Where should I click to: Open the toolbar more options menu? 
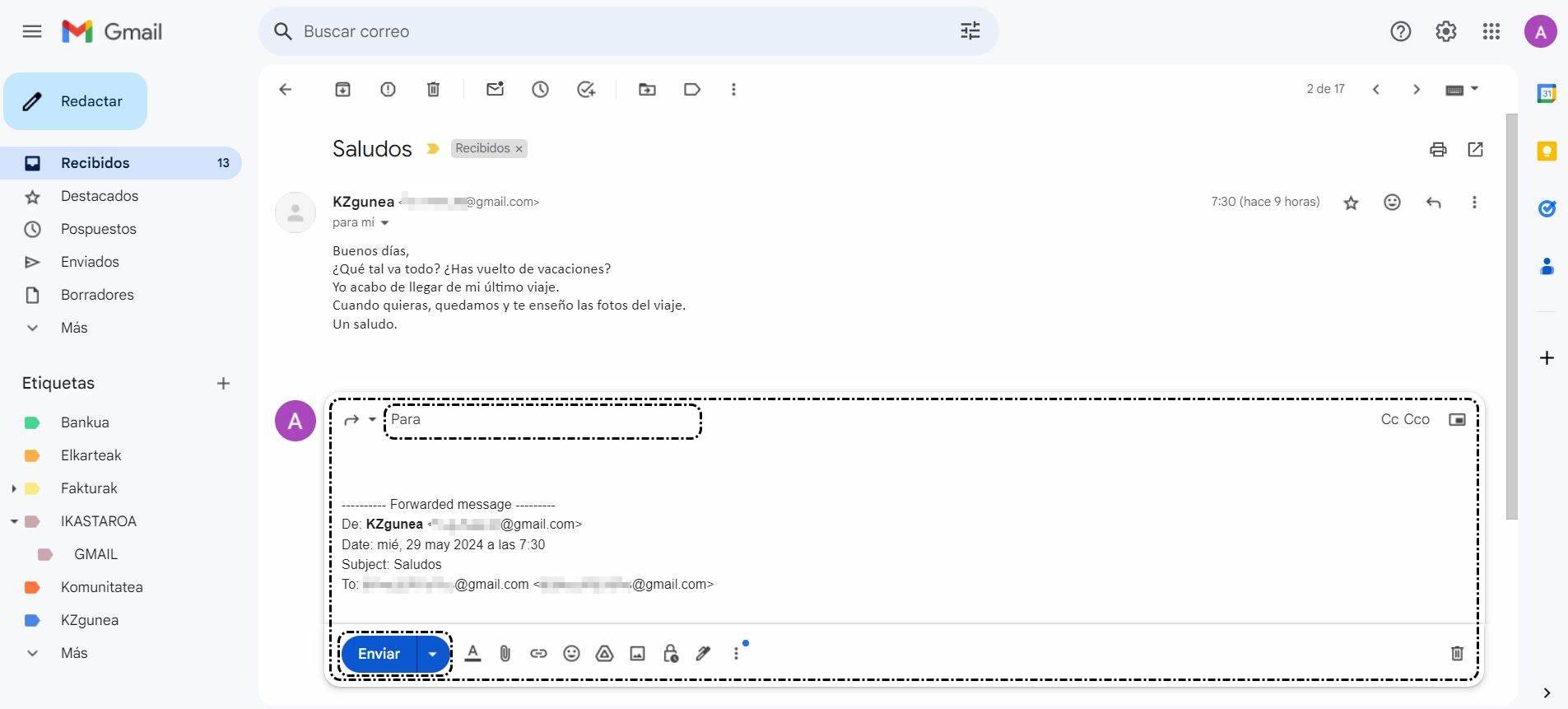coord(733,89)
